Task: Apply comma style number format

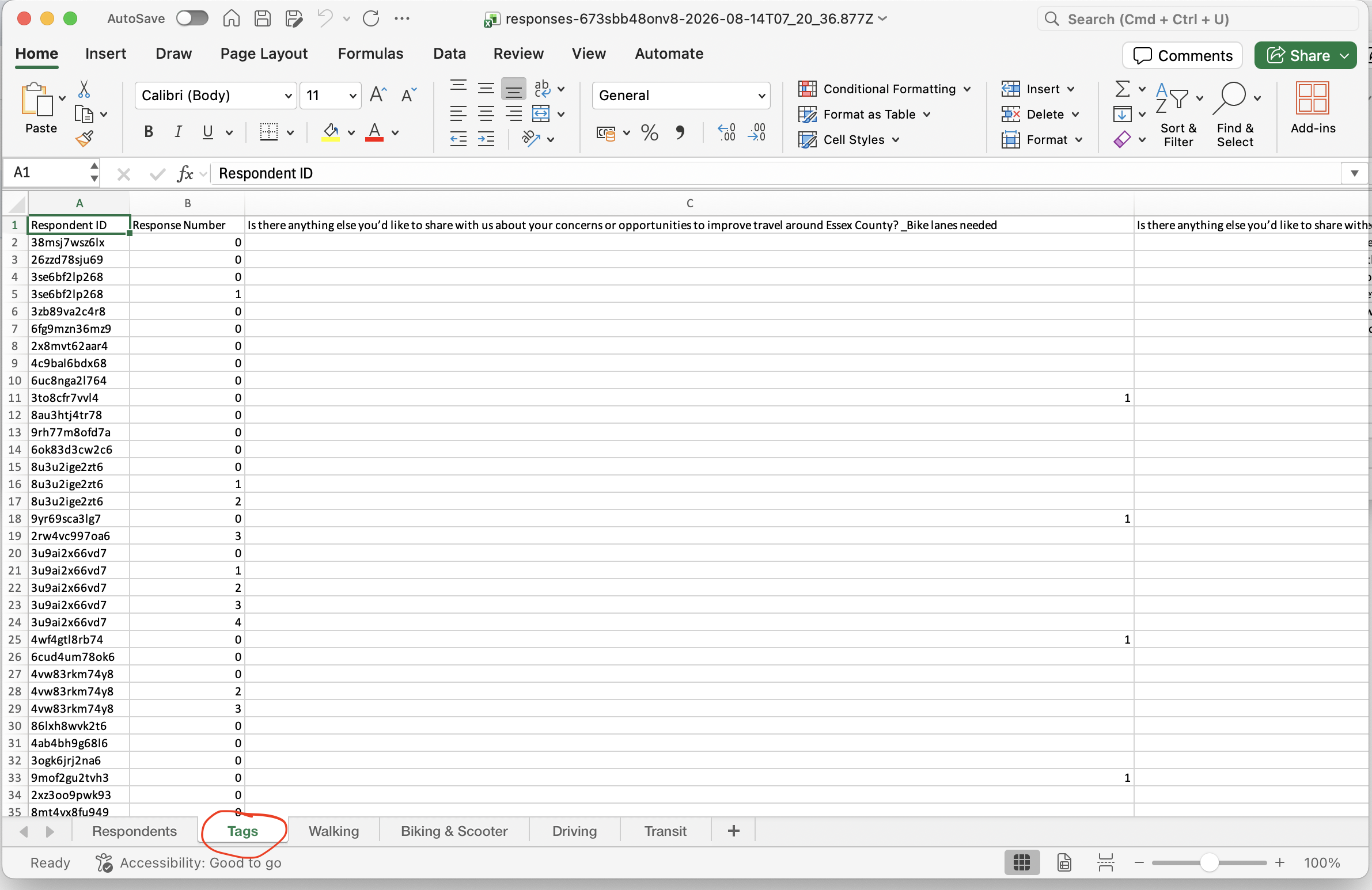Action: [680, 133]
